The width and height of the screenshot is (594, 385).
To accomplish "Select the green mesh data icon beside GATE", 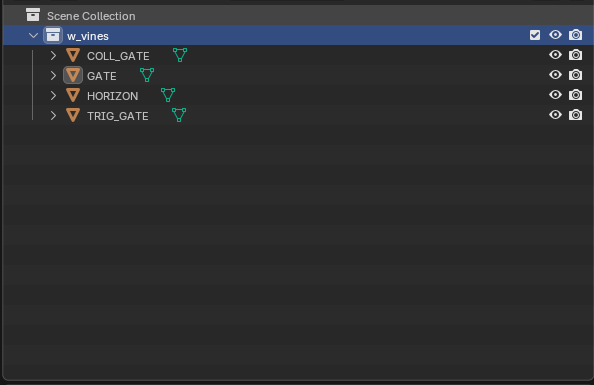I will [x=147, y=75].
